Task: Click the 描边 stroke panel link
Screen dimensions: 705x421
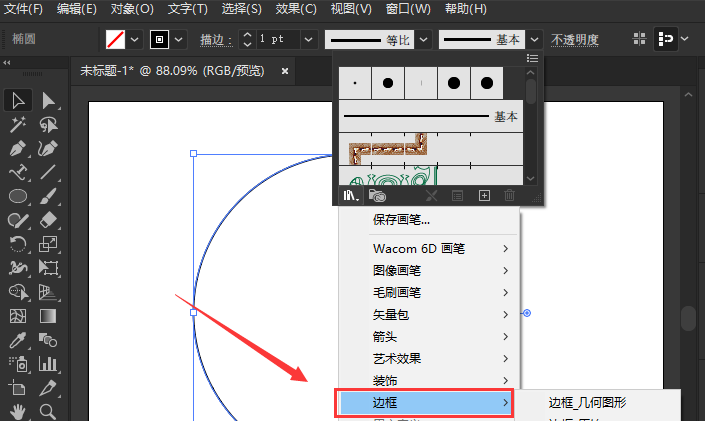Action: (216, 40)
